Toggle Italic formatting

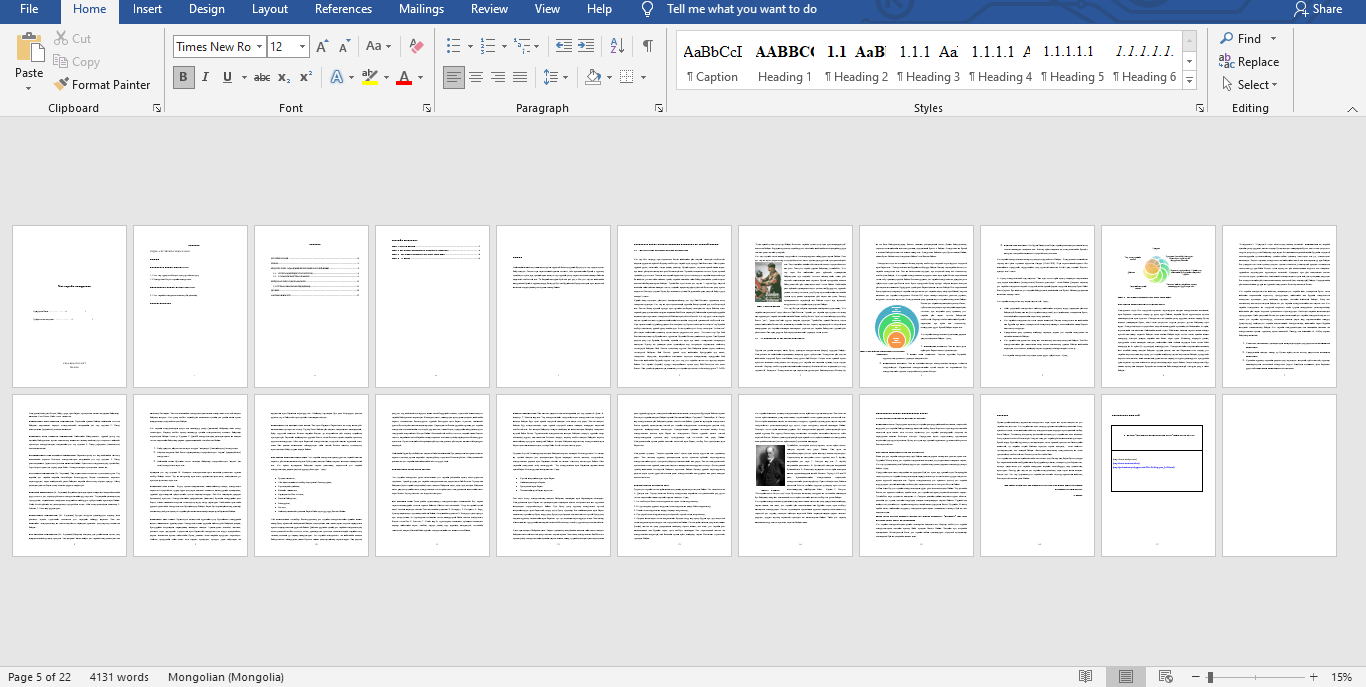(205, 77)
